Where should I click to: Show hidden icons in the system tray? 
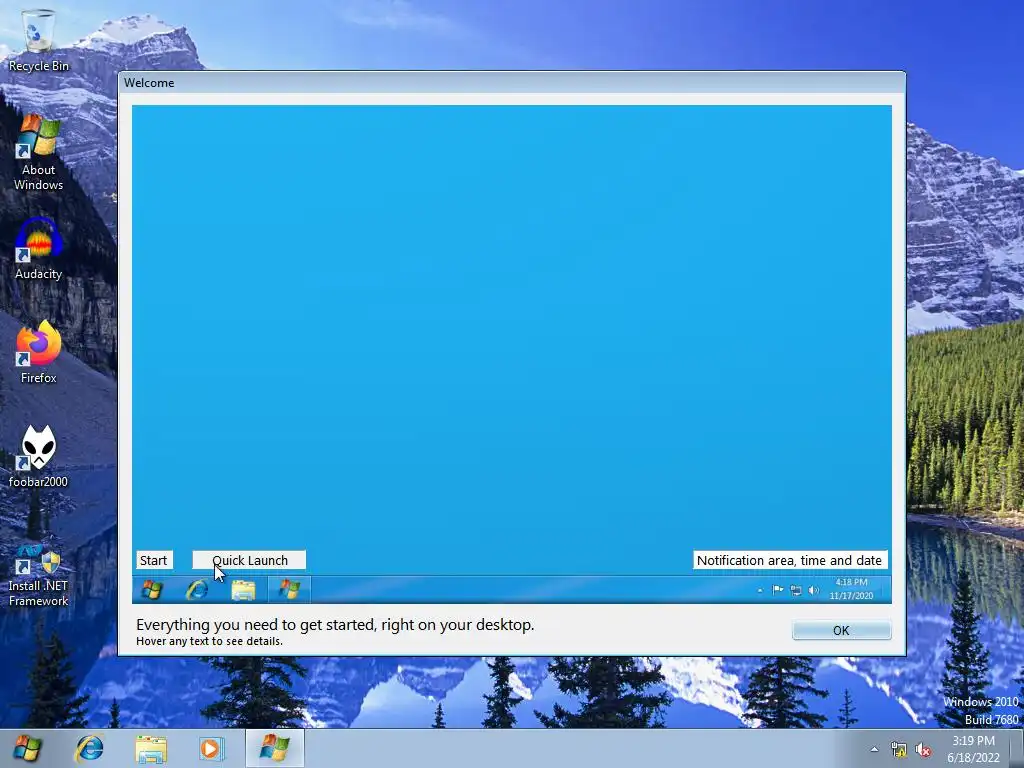pyautogui.click(x=874, y=749)
